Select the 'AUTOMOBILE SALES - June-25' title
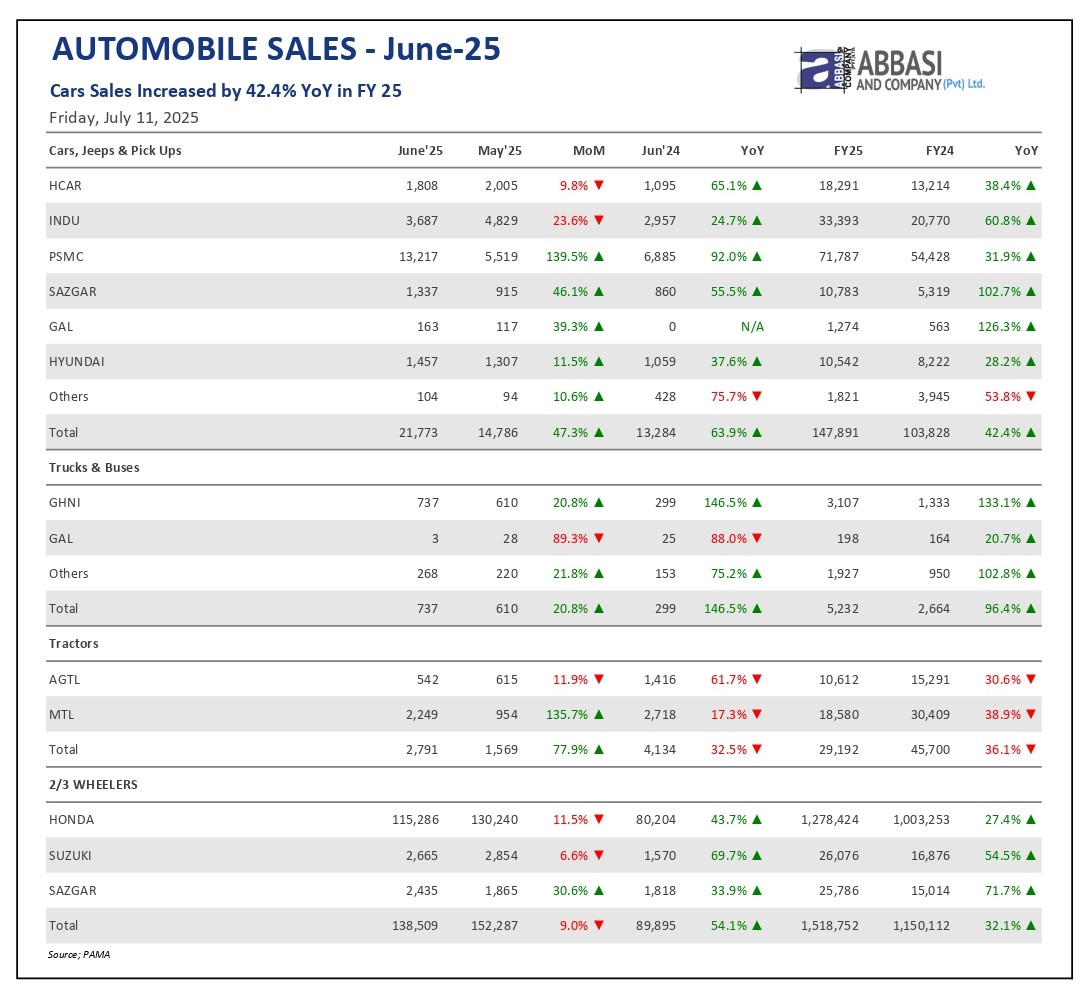Screen dimensions: 1085x996 (x=276, y=49)
